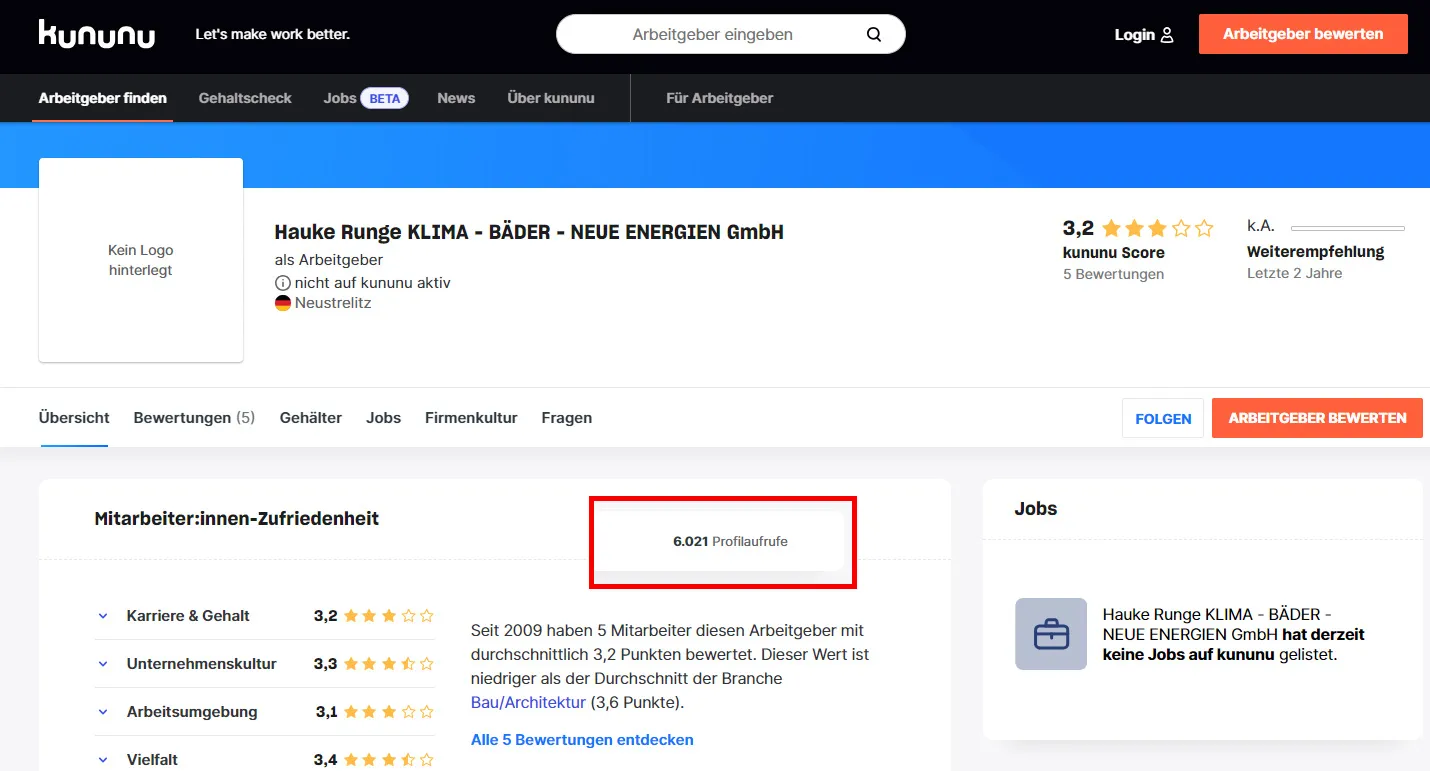The width and height of the screenshot is (1430, 771).
Task: Click '5 Bewertungen' under kununu Score
Action: click(x=1113, y=274)
